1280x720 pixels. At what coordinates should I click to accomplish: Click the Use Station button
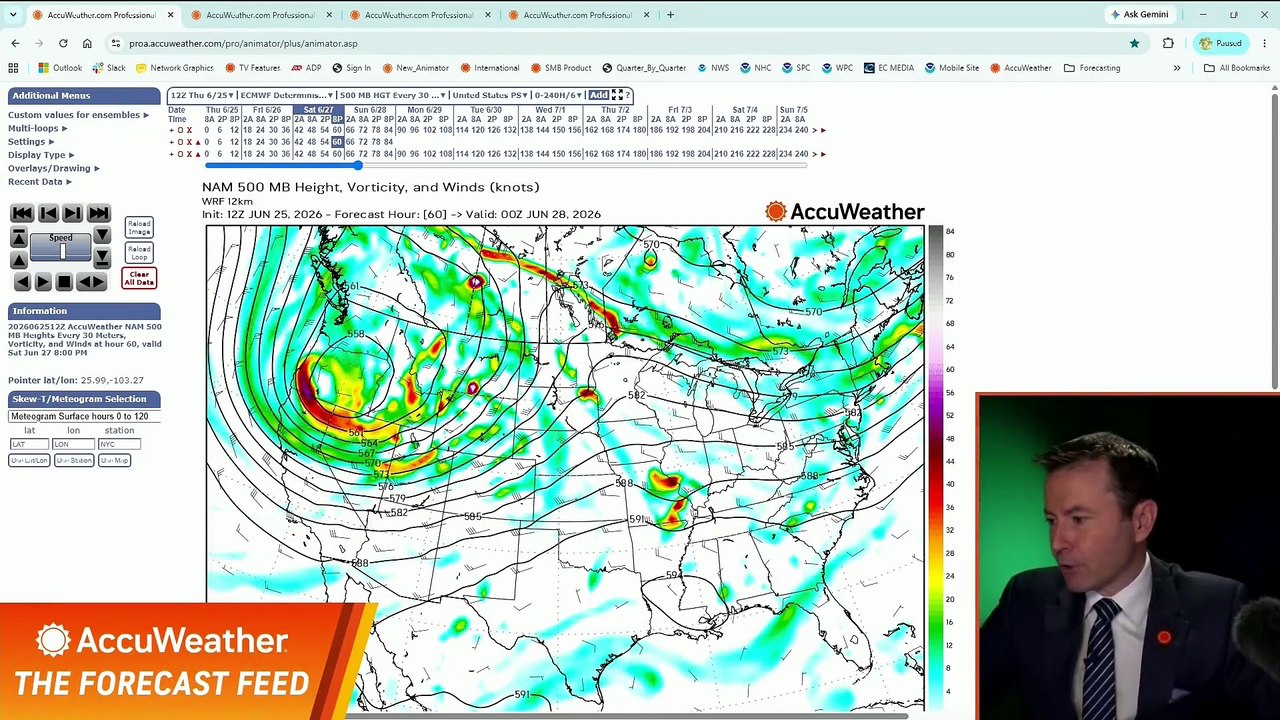point(74,460)
